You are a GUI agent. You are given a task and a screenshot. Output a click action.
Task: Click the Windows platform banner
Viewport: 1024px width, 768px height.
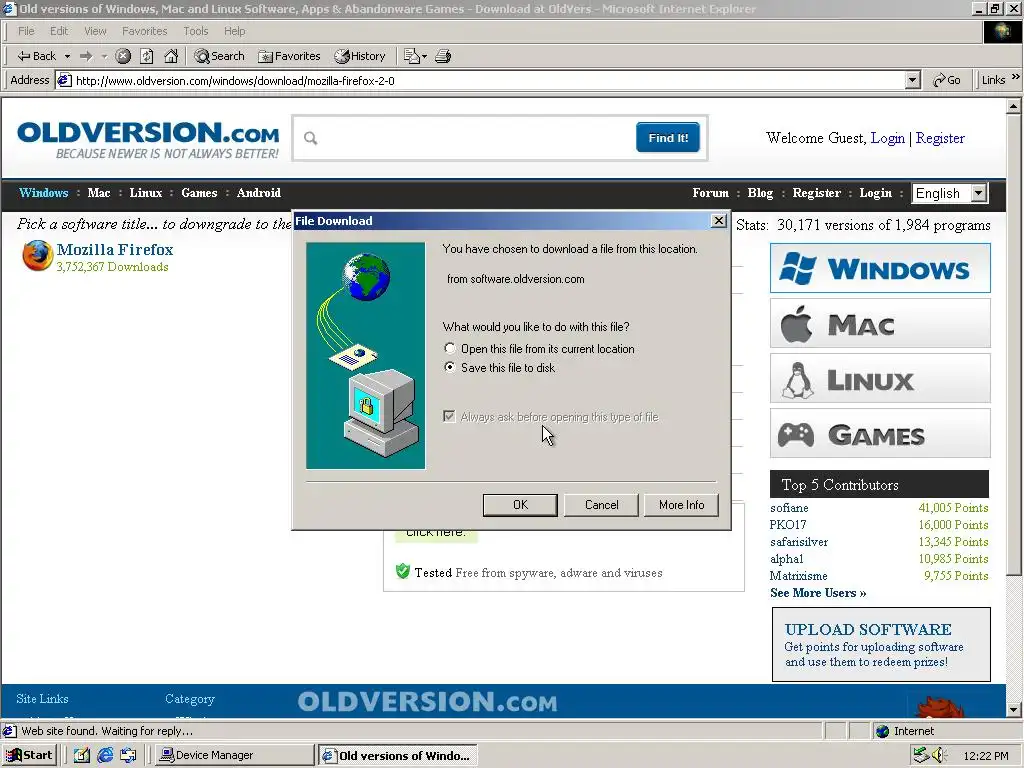pos(880,268)
